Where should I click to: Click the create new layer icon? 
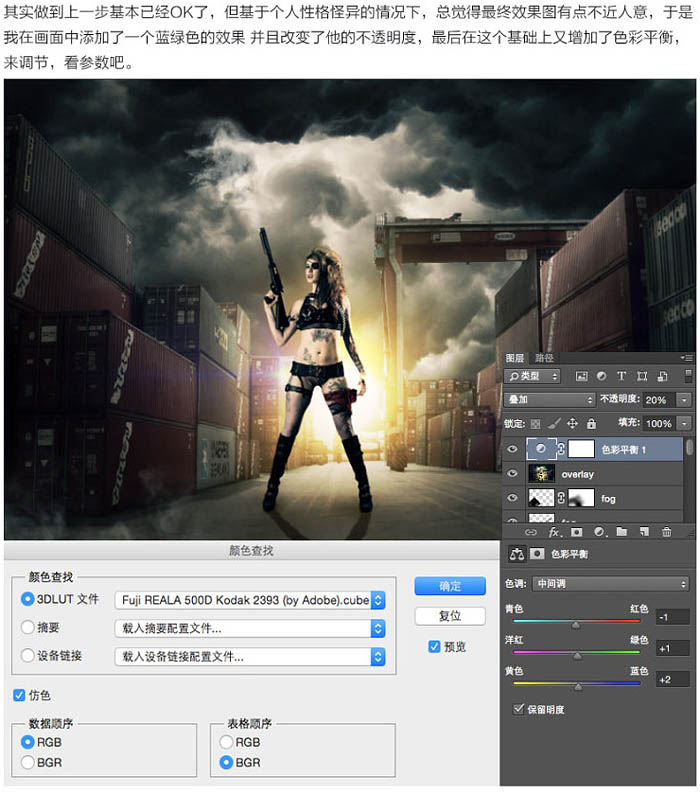(x=644, y=531)
